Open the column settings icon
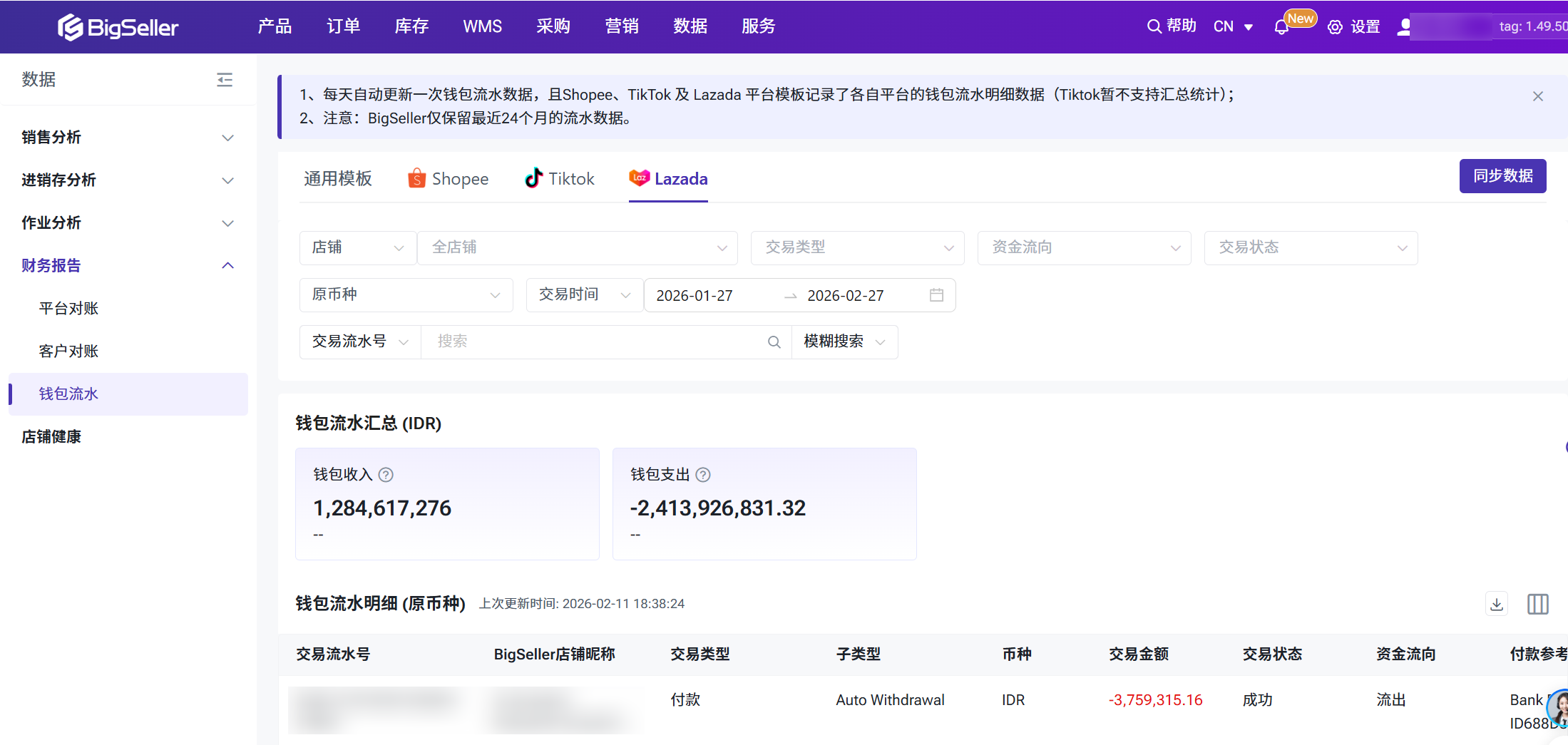Image resolution: width=1568 pixels, height=745 pixels. coord(1537,604)
